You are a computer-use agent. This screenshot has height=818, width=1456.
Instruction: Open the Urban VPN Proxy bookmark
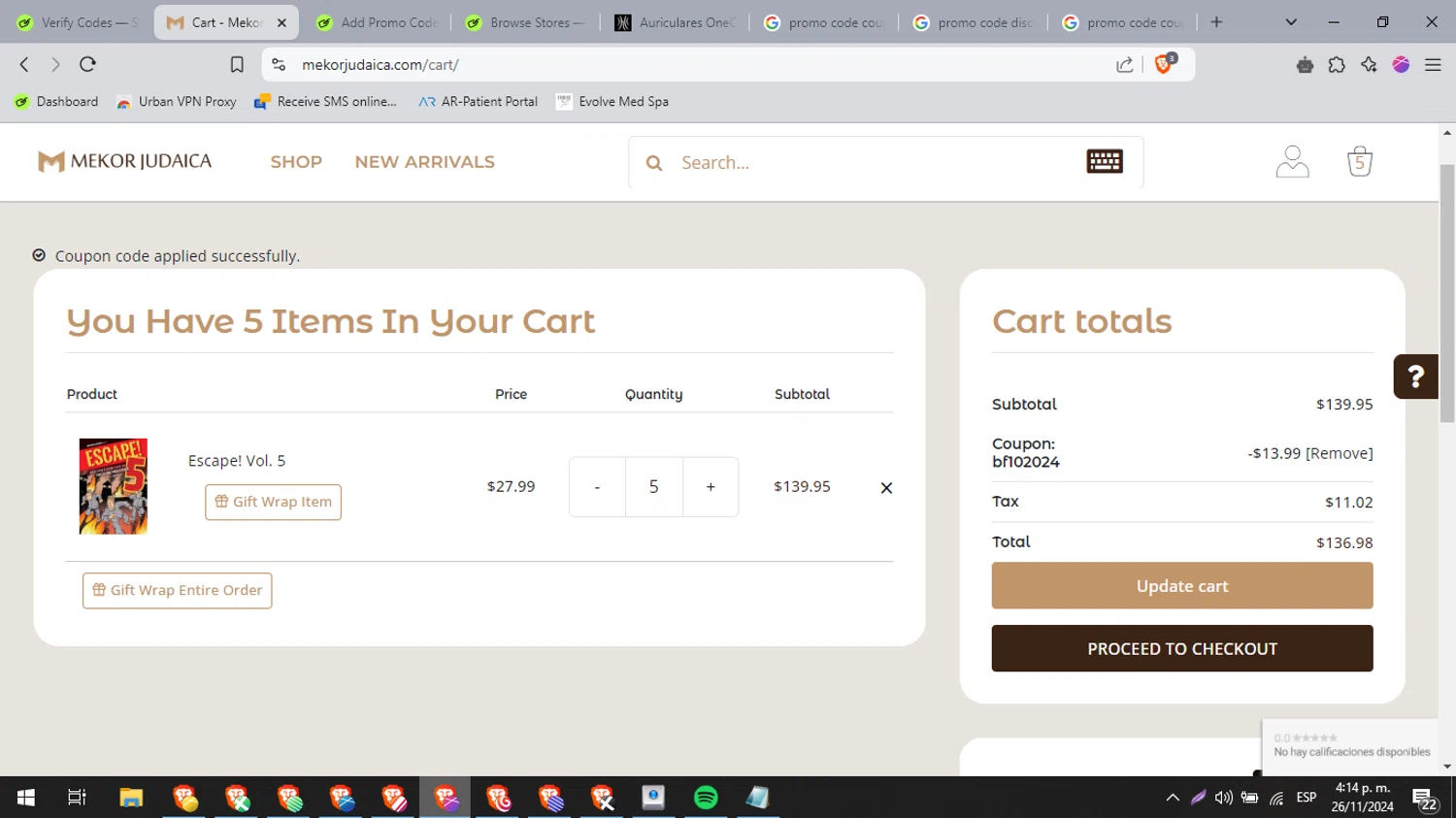pyautogui.click(x=177, y=101)
